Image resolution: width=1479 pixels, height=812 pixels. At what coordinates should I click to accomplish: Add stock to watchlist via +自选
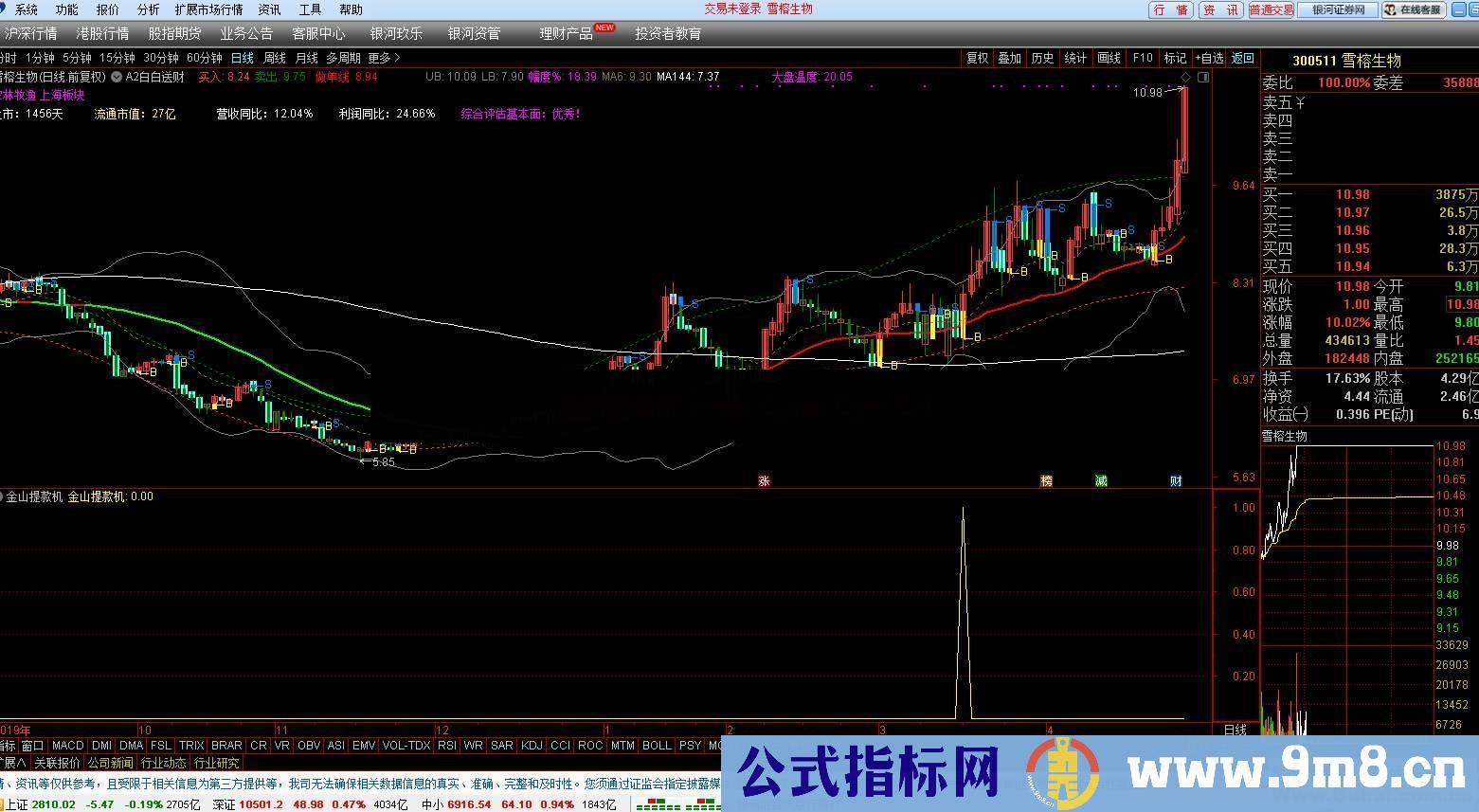[x=1209, y=58]
